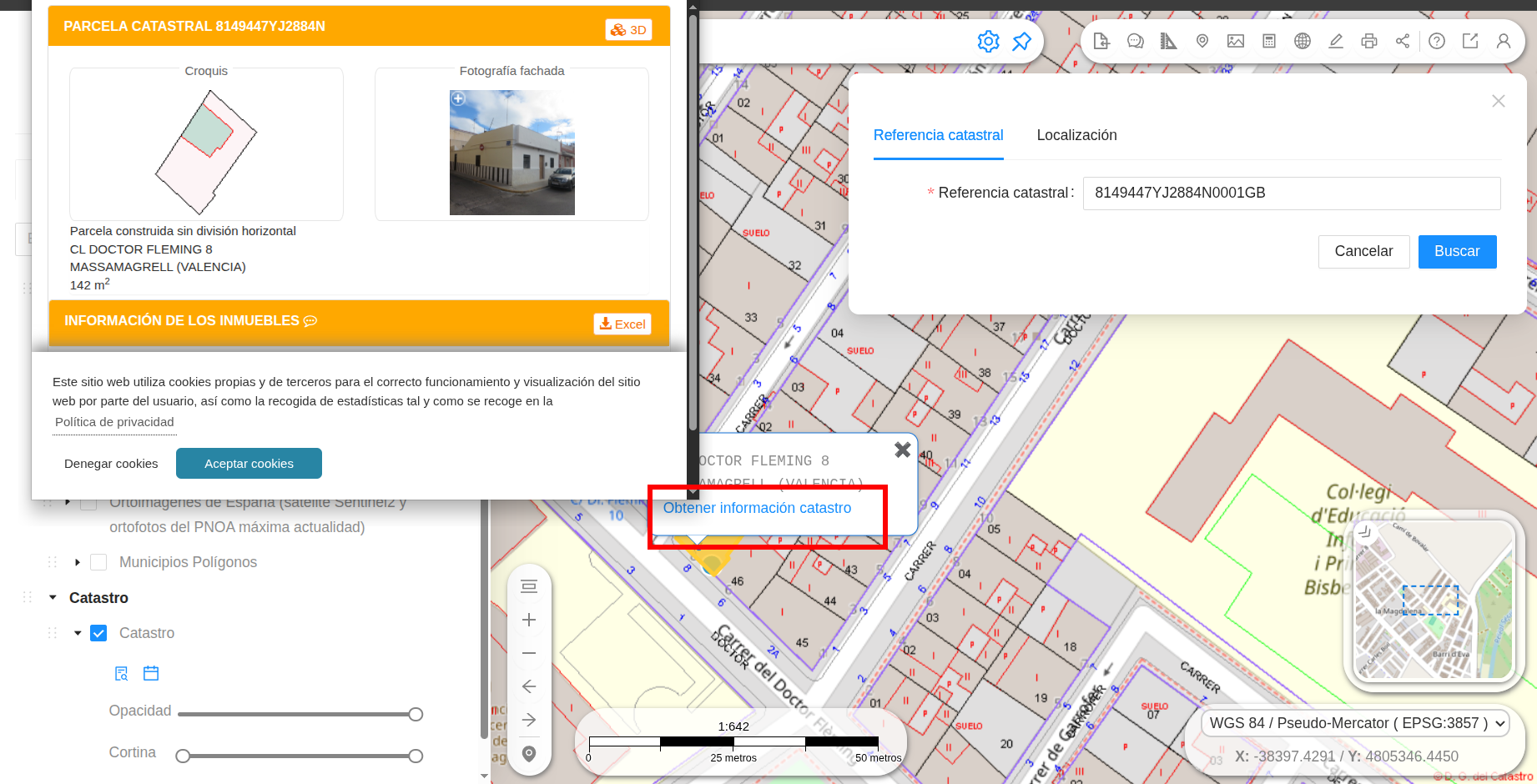Click the Referencia catastral input field
The width and height of the screenshot is (1537, 784).
pyautogui.click(x=1292, y=193)
